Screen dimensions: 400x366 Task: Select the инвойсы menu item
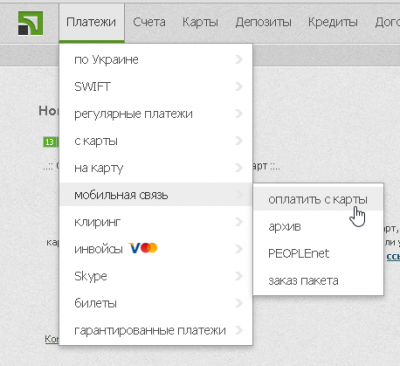tap(156, 249)
